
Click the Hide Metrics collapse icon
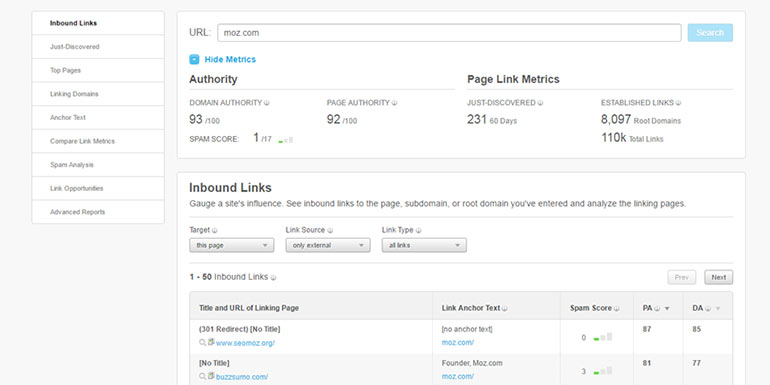tap(194, 59)
